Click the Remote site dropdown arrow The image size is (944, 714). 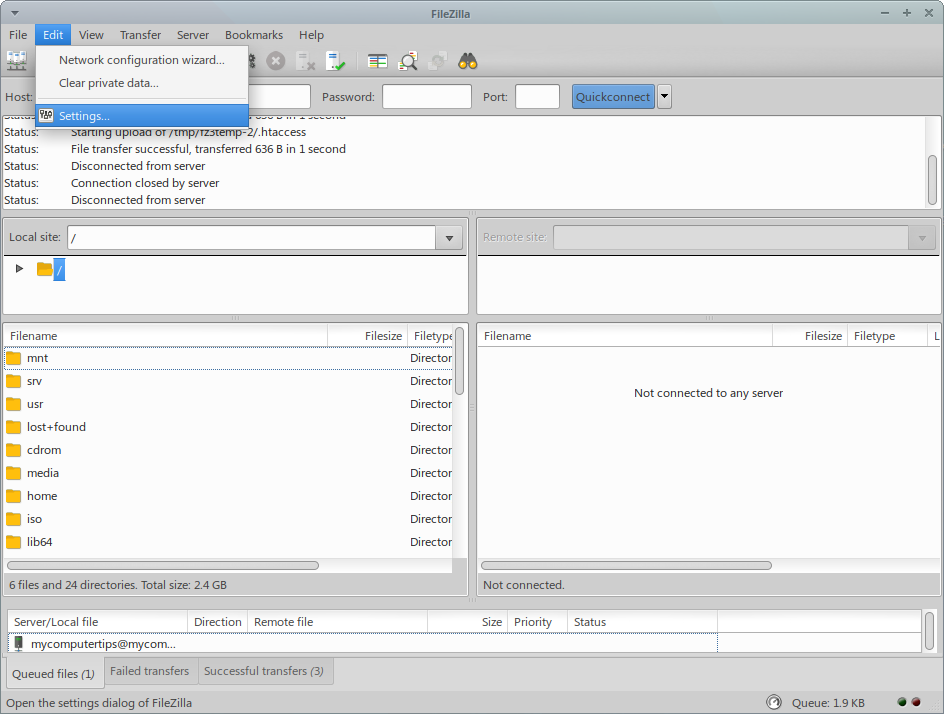(x=922, y=238)
